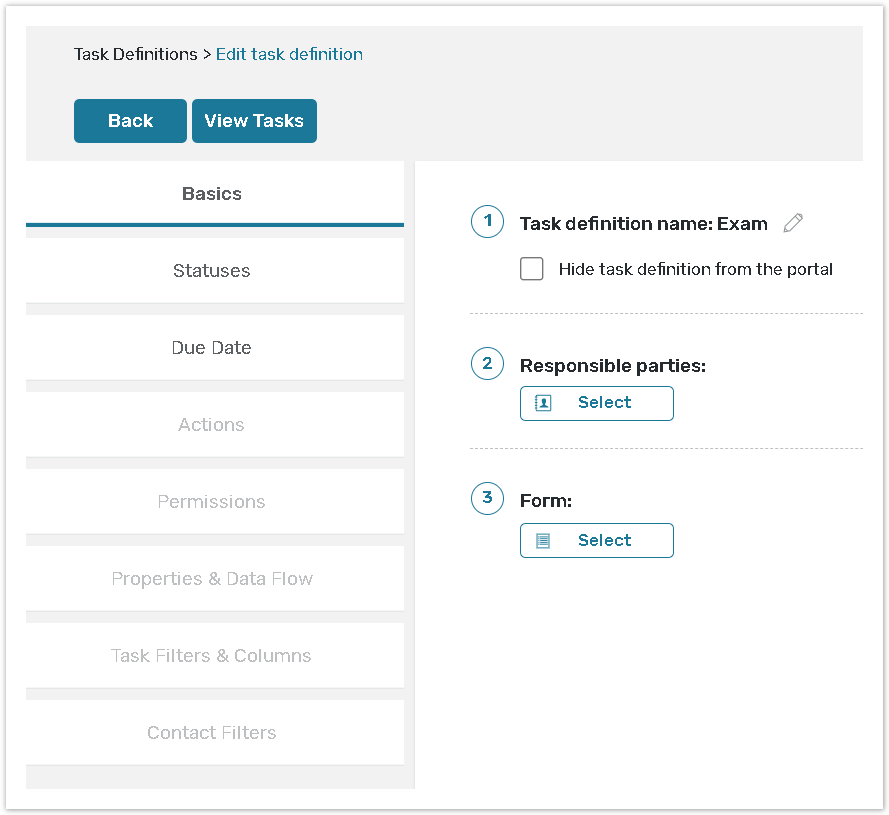Enable hiding the task definition from the portal
The width and height of the screenshot is (889, 815).
point(531,268)
